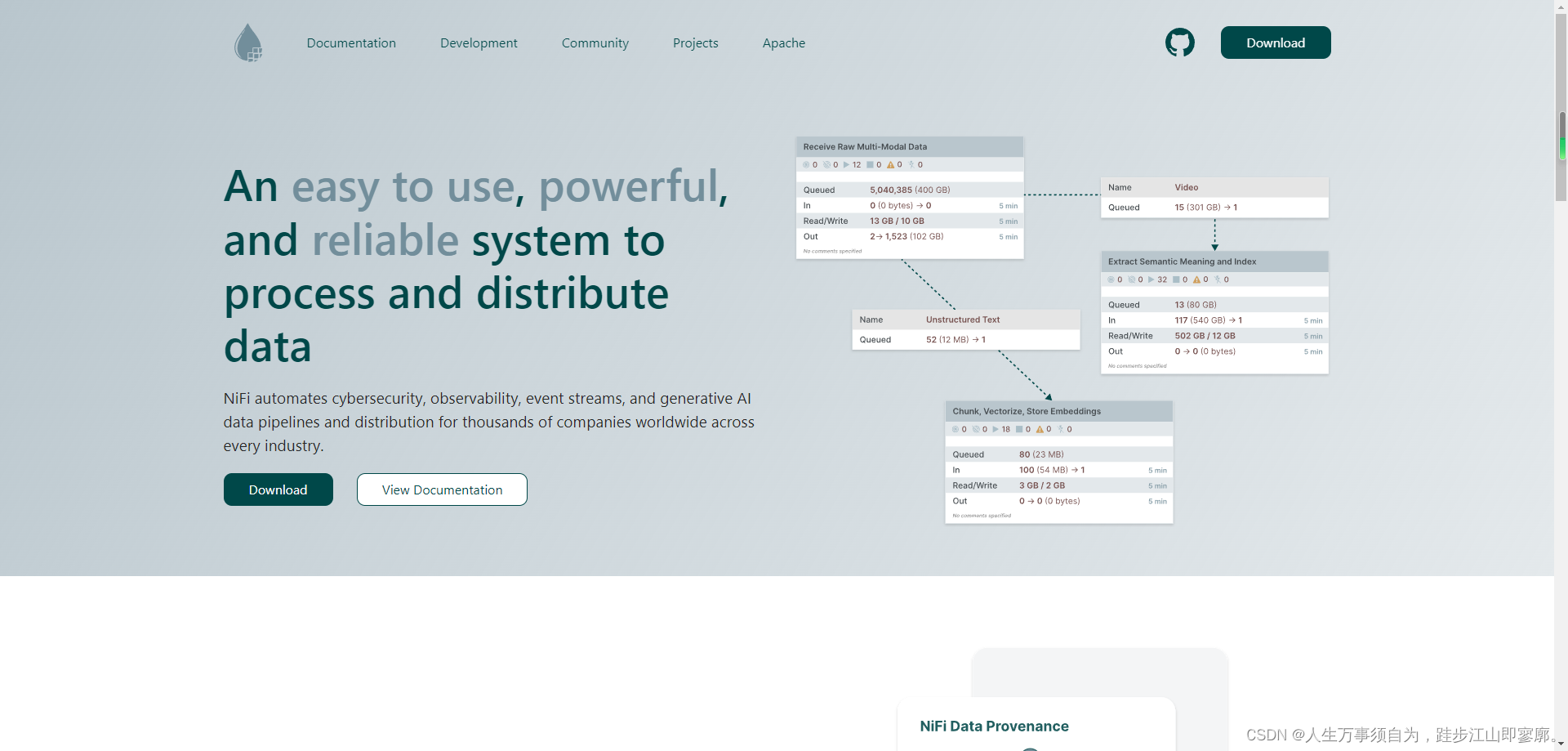This screenshot has width=1568, height=751.
Task: Click the scrollbar up arrow
Action: (1561, 7)
